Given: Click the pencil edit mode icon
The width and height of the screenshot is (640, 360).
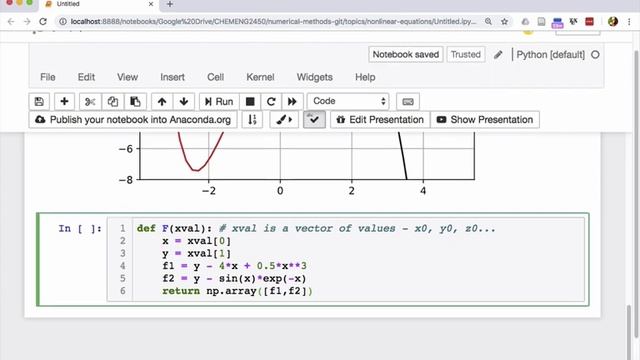Looking at the screenshot, I should coord(498,55).
